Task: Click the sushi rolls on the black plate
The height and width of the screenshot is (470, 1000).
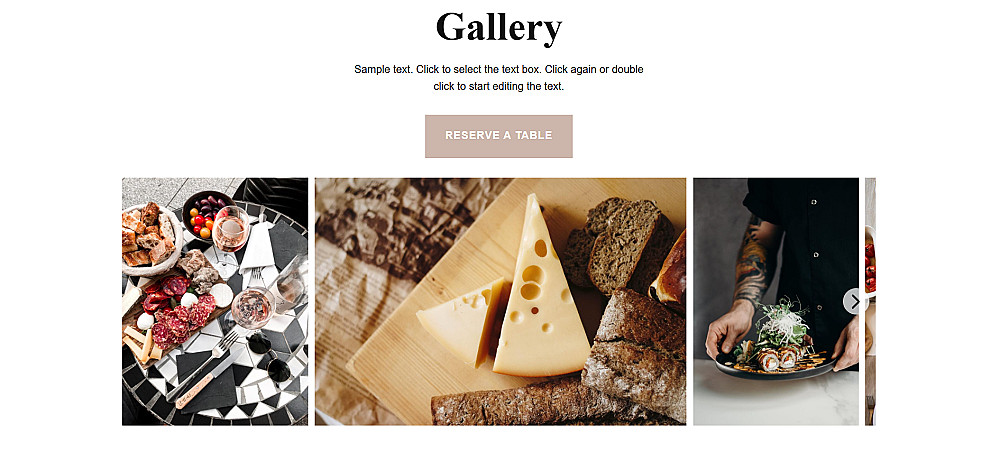Action: click(777, 357)
